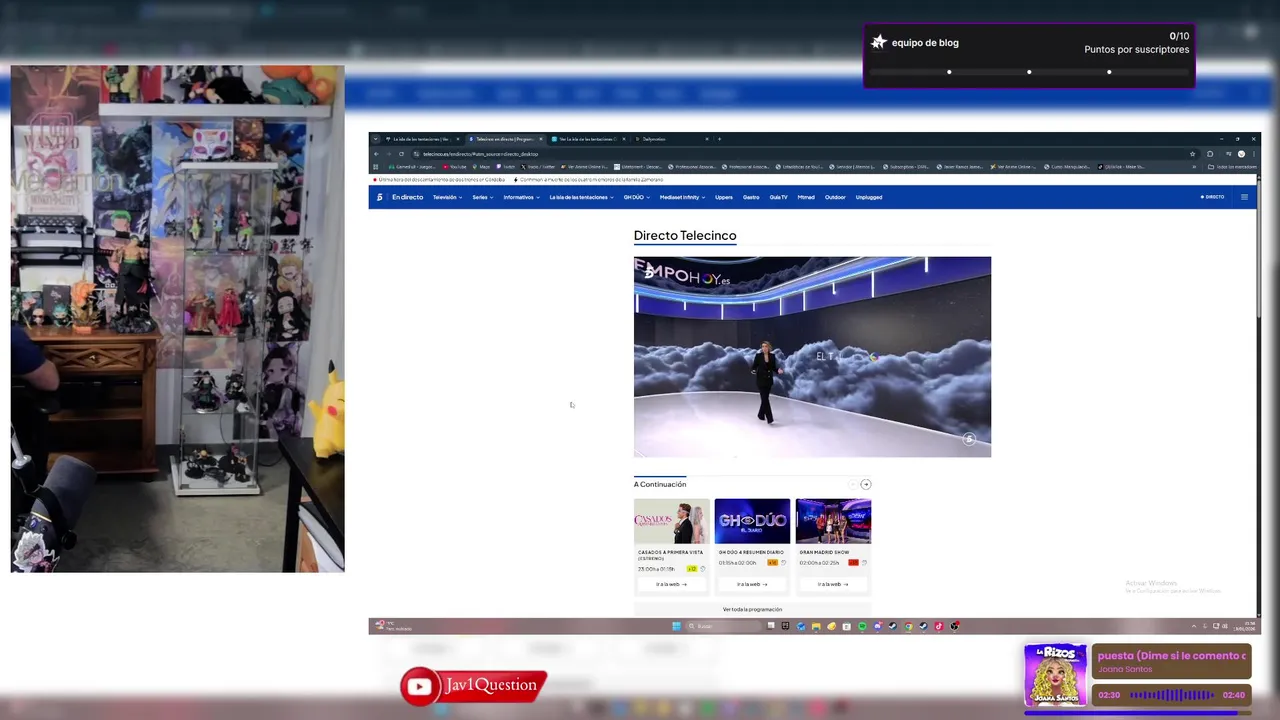Show hidden system tray icons chevron
The width and height of the screenshot is (1280, 720).
click(x=1195, y=626)
